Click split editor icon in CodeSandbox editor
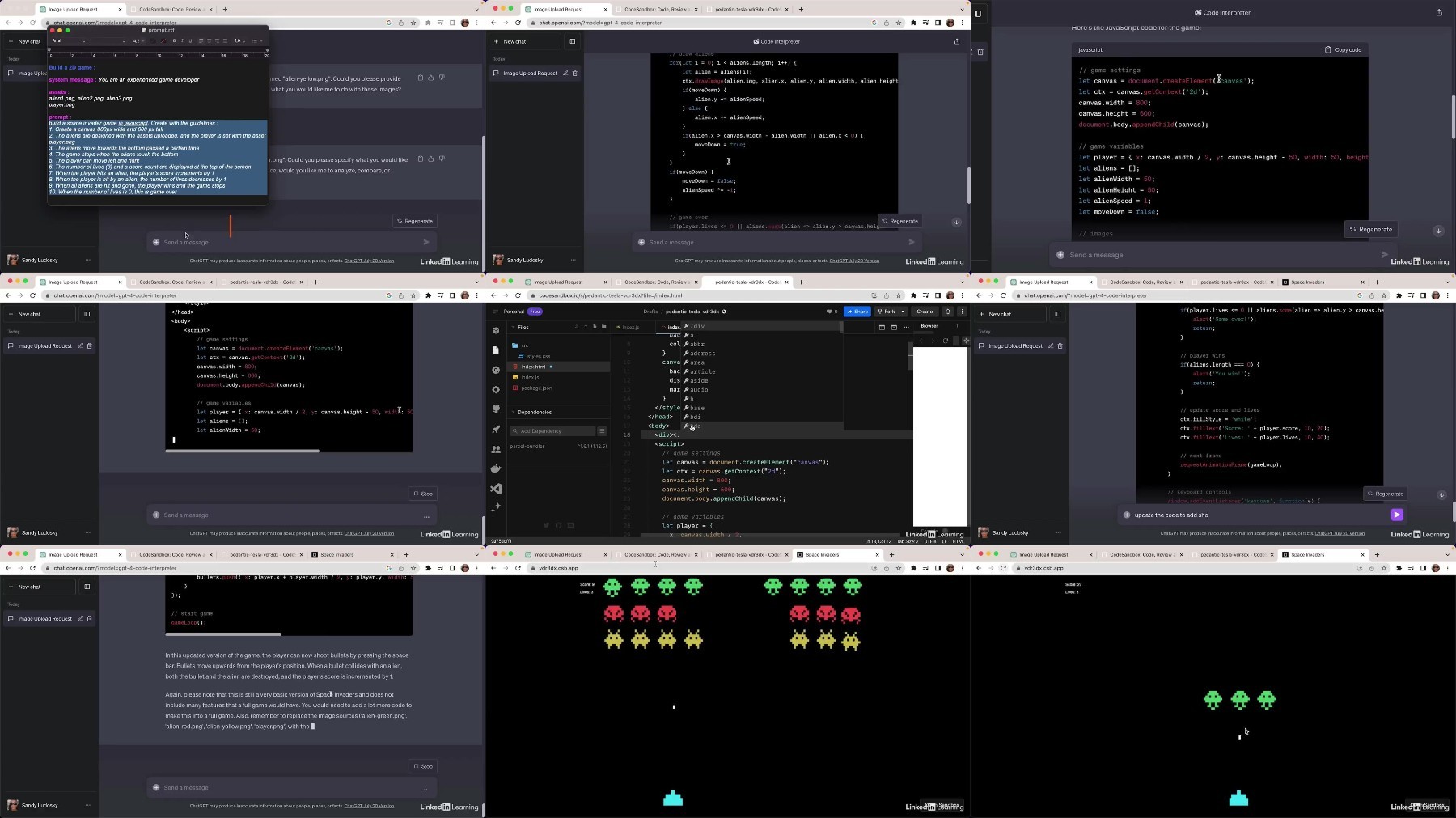The image size is (1456, 818). coord(882,328)
